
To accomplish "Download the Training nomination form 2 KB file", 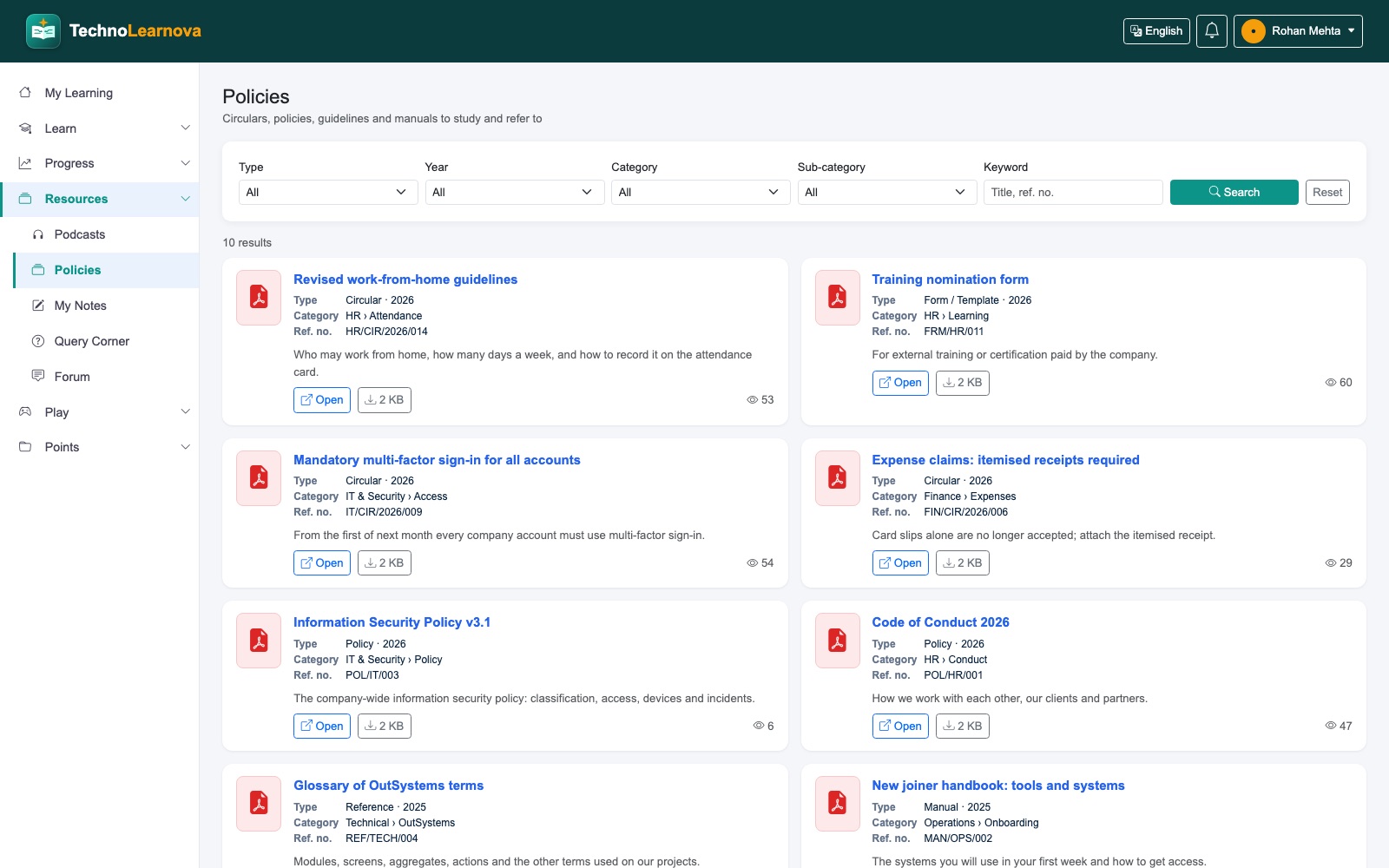I will coord(963,383).
